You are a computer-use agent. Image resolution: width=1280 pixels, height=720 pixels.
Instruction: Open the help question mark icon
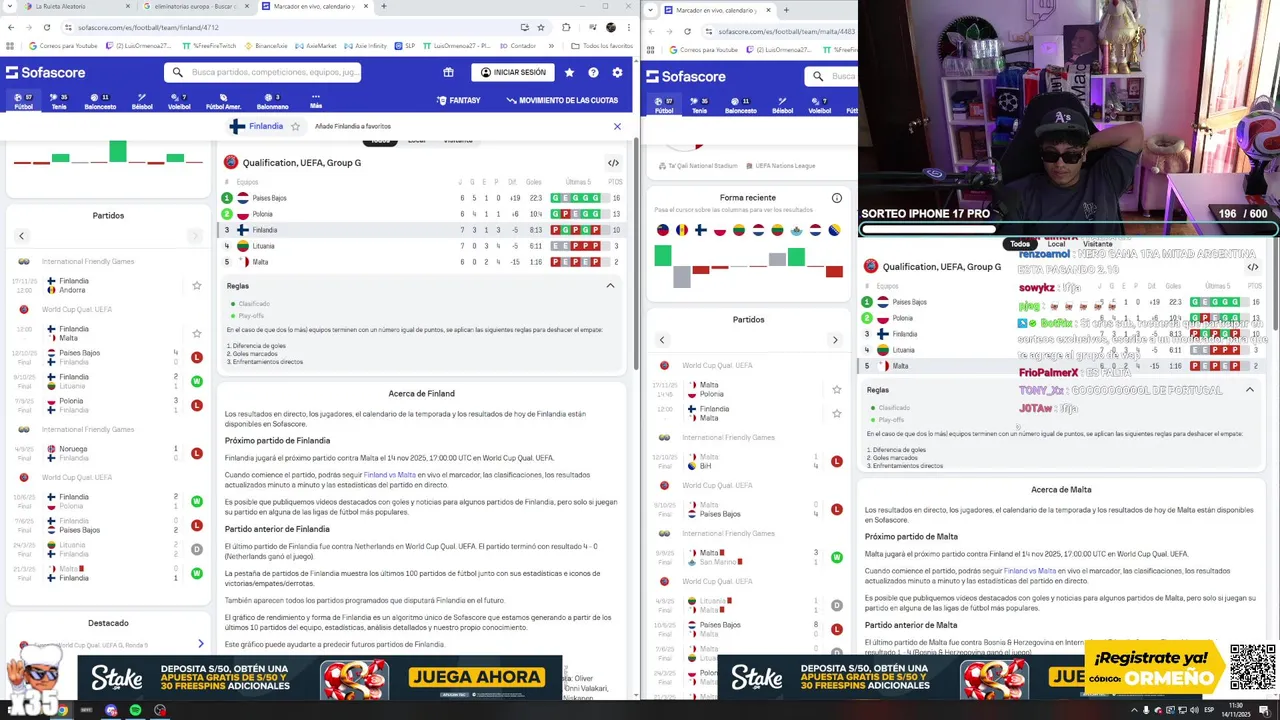(593, 72)
